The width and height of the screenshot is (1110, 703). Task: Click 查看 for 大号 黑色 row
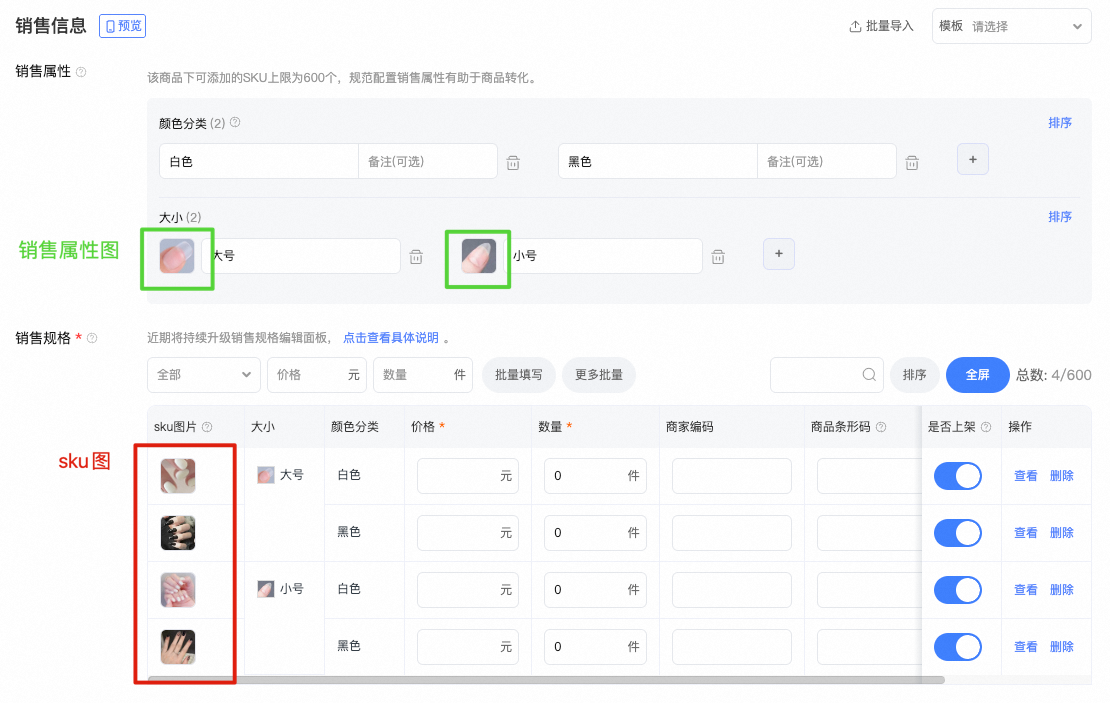pyautogui.click(x=1026, y=532)
